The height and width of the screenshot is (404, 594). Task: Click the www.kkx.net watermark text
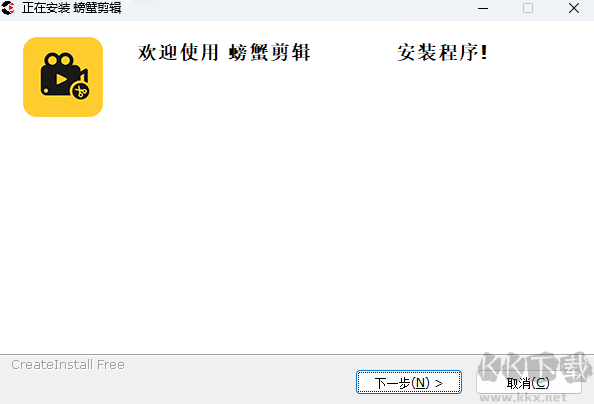[523, 398]
